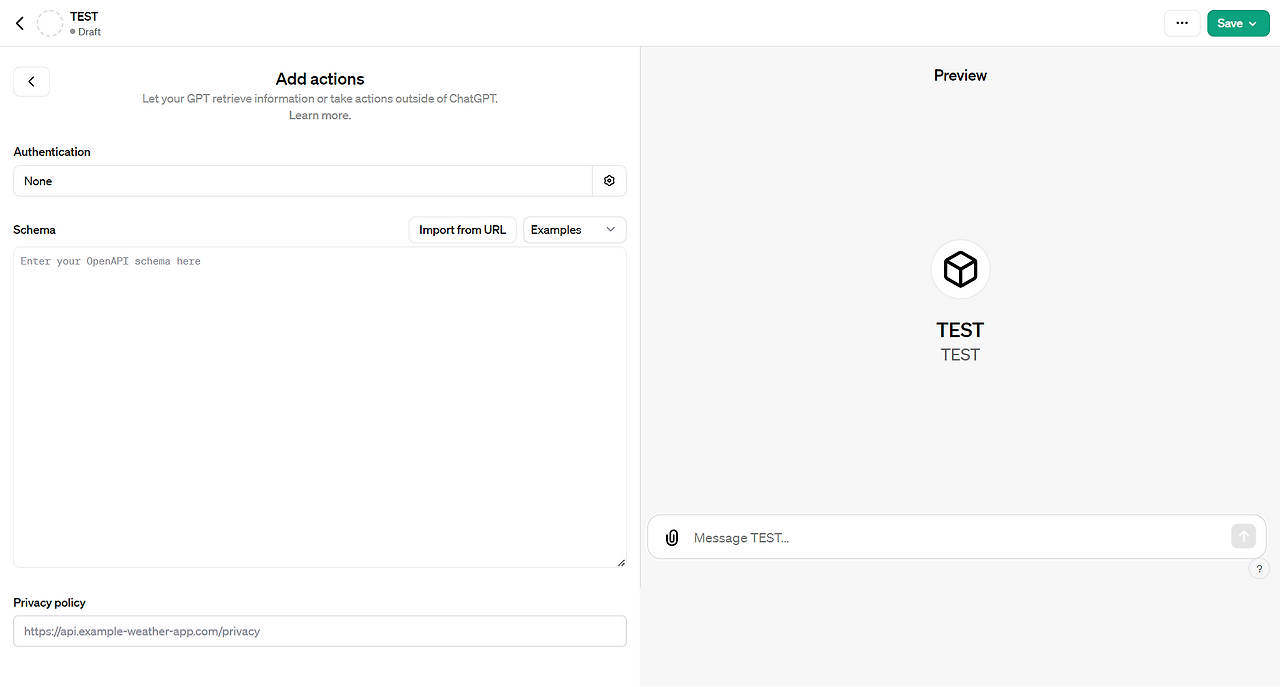Viewport: 1280px width, 687px height.
Task: Click the TEST name in Preview
Action: (960, 330)
